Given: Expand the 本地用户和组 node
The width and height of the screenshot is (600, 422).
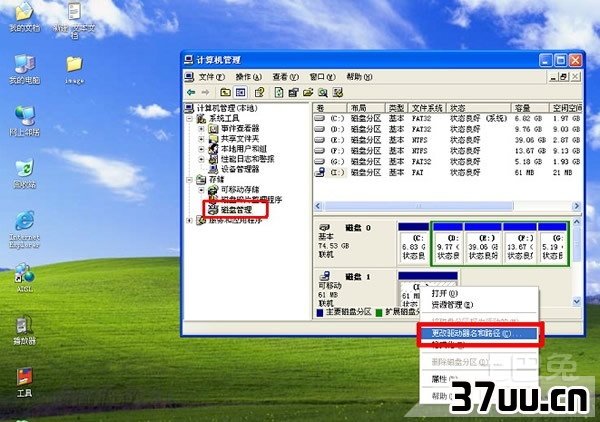Looking at the screenshot, I should pos(202,149).
